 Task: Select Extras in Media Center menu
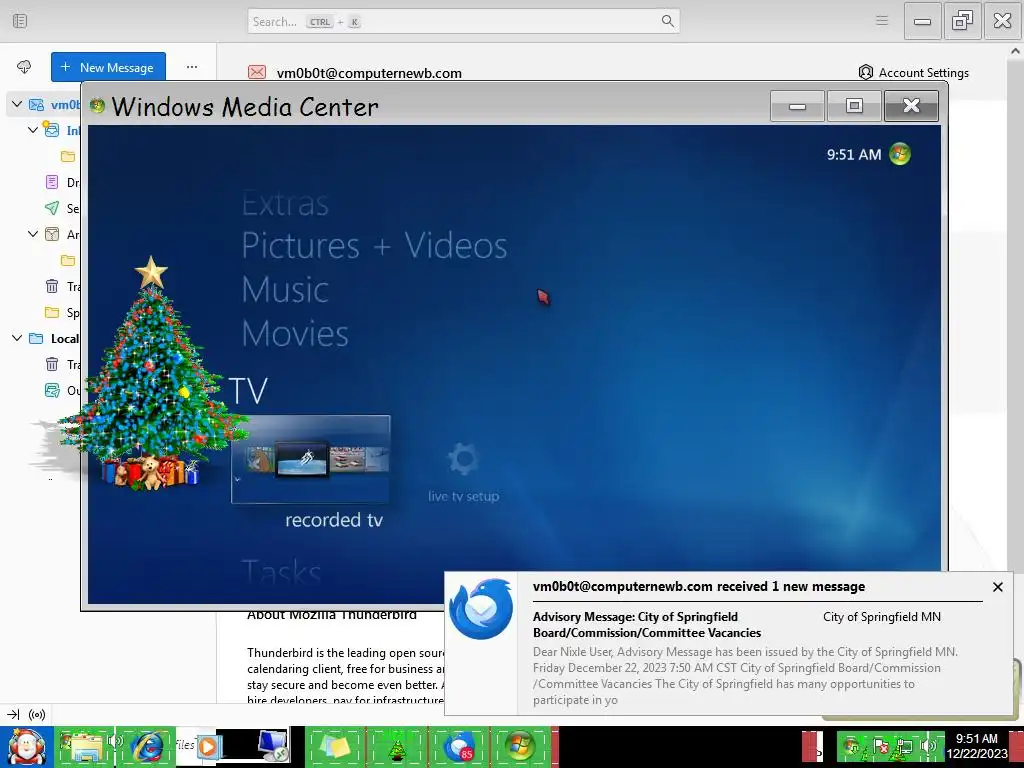click(x=285, y=204)
